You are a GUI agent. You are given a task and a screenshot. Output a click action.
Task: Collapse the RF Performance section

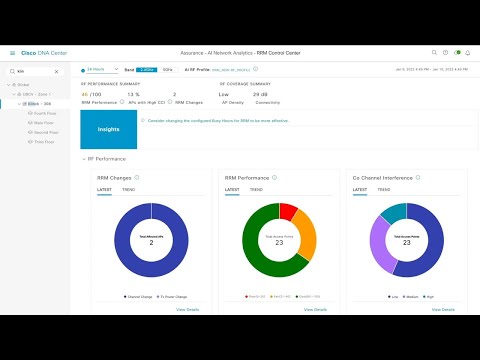point(84,159)
